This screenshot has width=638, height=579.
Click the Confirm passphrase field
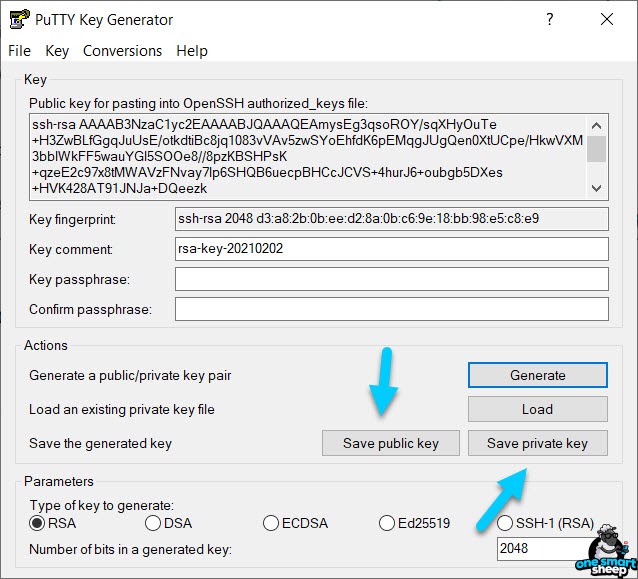[x=392, y=309]
